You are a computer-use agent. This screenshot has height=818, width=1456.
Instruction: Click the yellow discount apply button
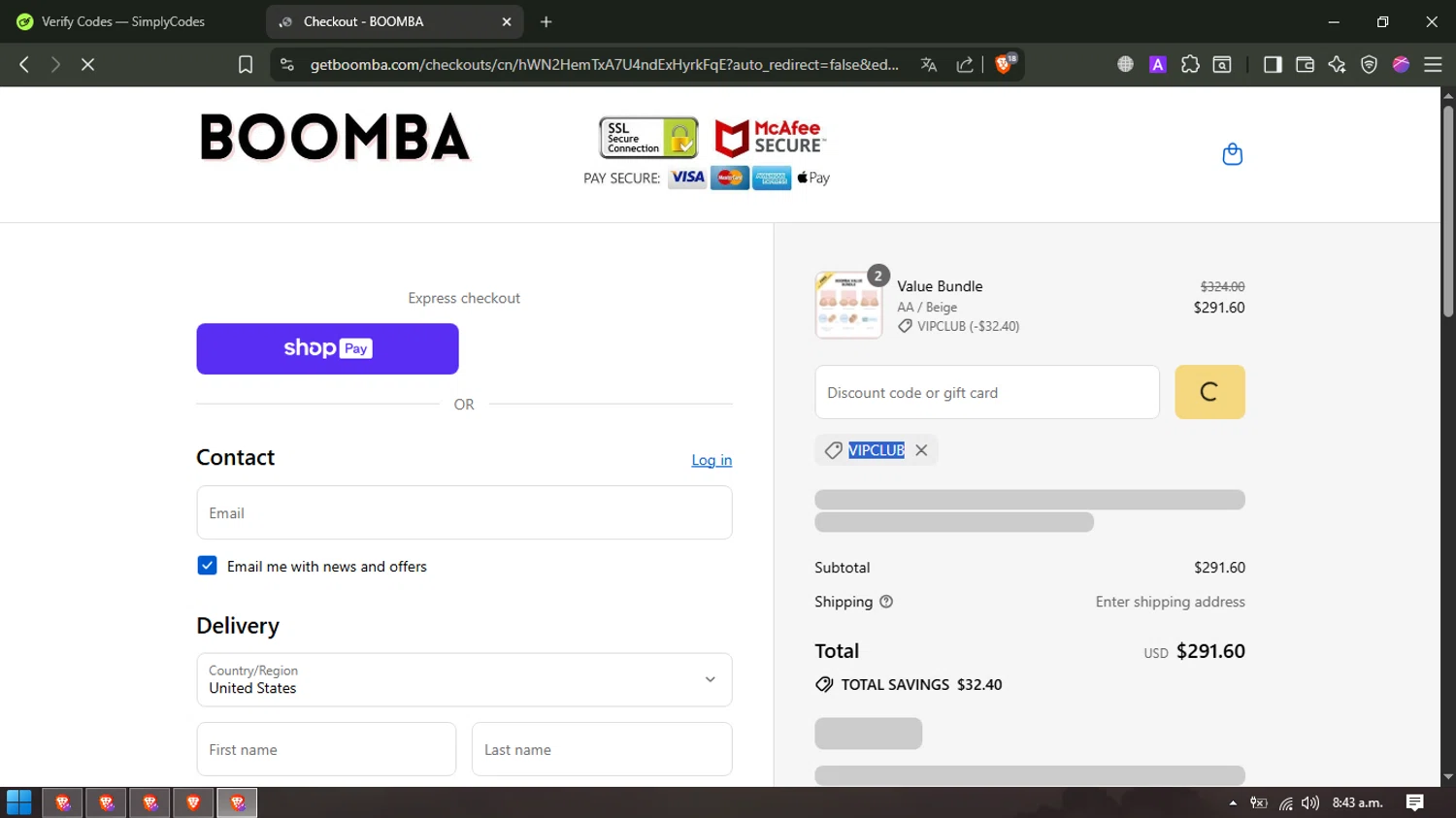pyautogui.click(x=1209, y=392)
